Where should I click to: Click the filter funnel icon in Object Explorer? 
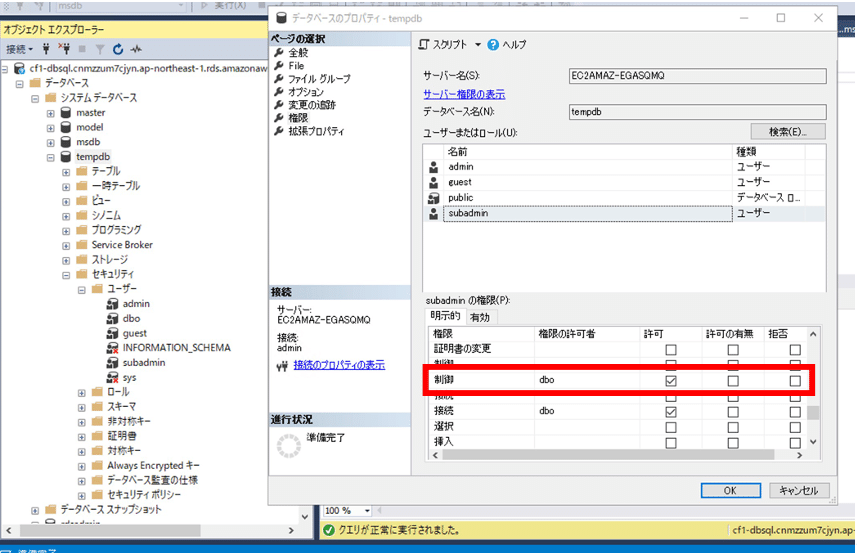100,50
